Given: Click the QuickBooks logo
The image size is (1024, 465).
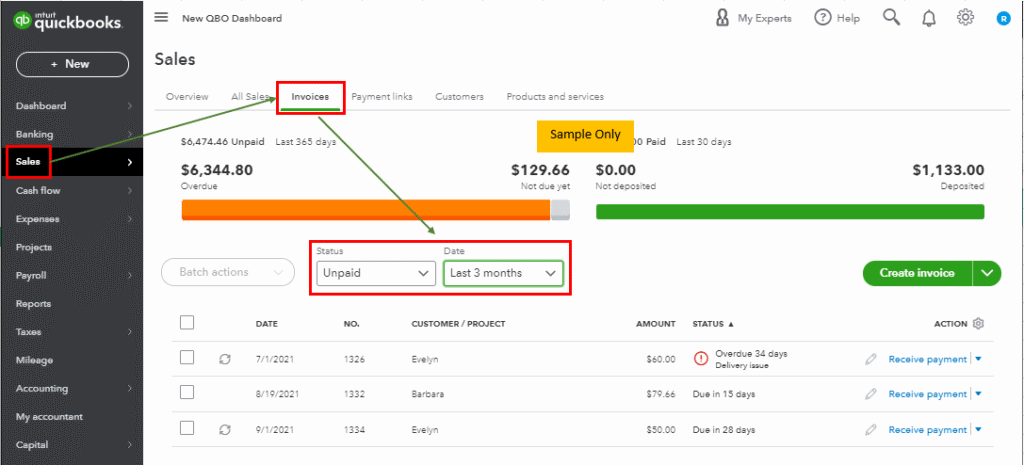Looking at the screenshot, I should [x=68, y=22].
